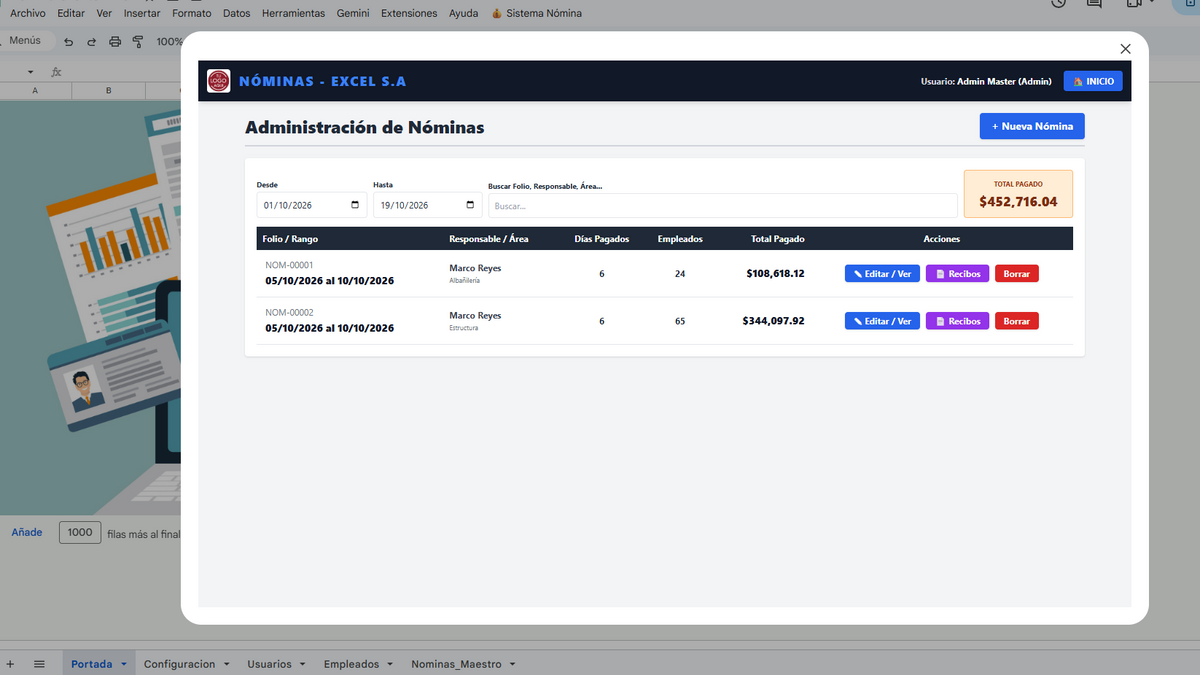Click the Empleados column header in the table
The image size is (1200, 675).
click(x=680, y=239)
